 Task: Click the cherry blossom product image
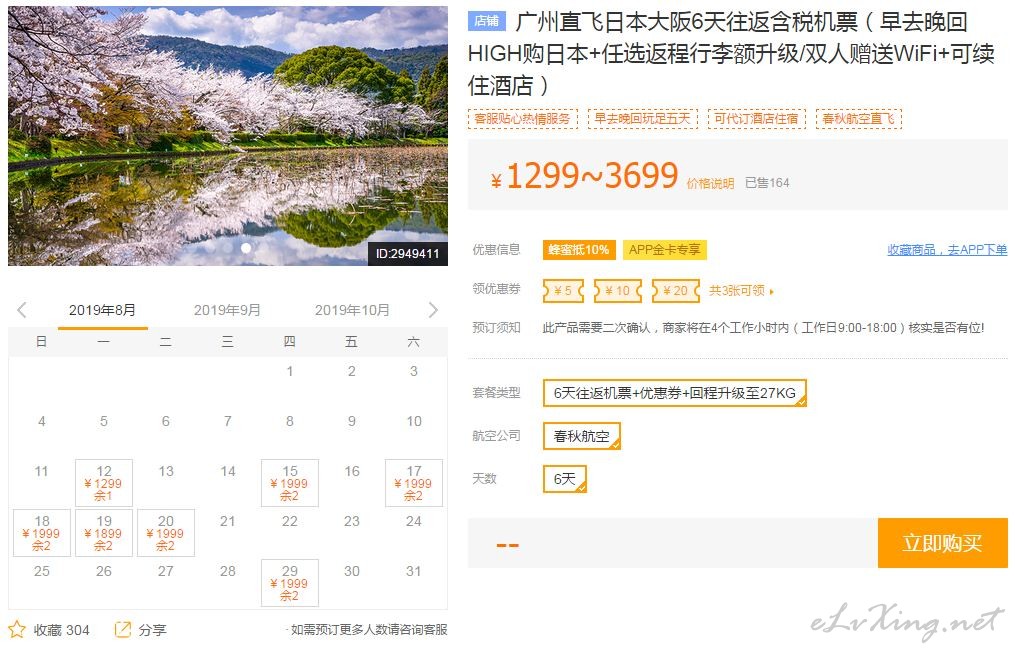coord(228,136)
